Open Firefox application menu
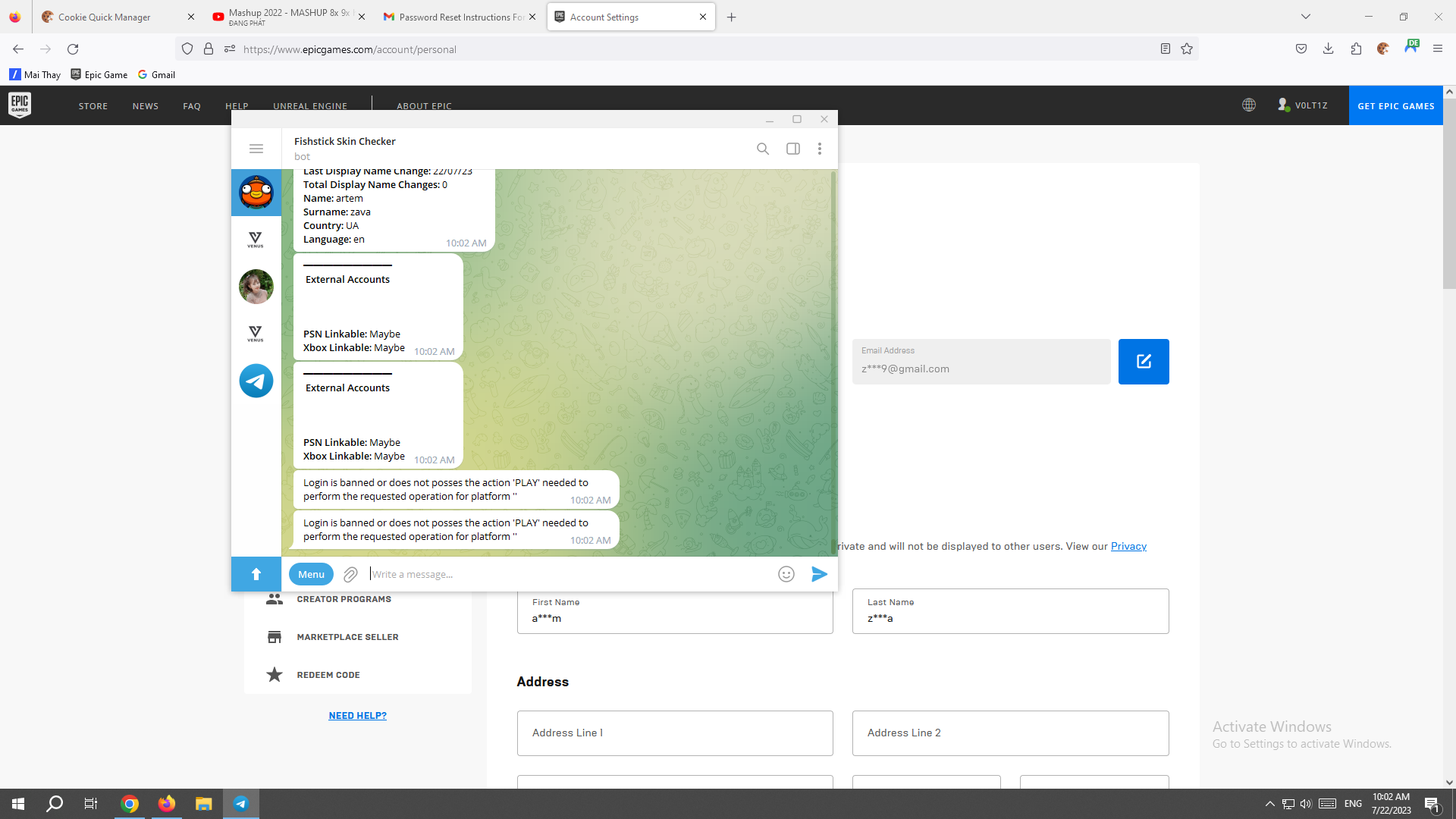The height and width of the screenshot is (819, 1456). coord(1438,49)
